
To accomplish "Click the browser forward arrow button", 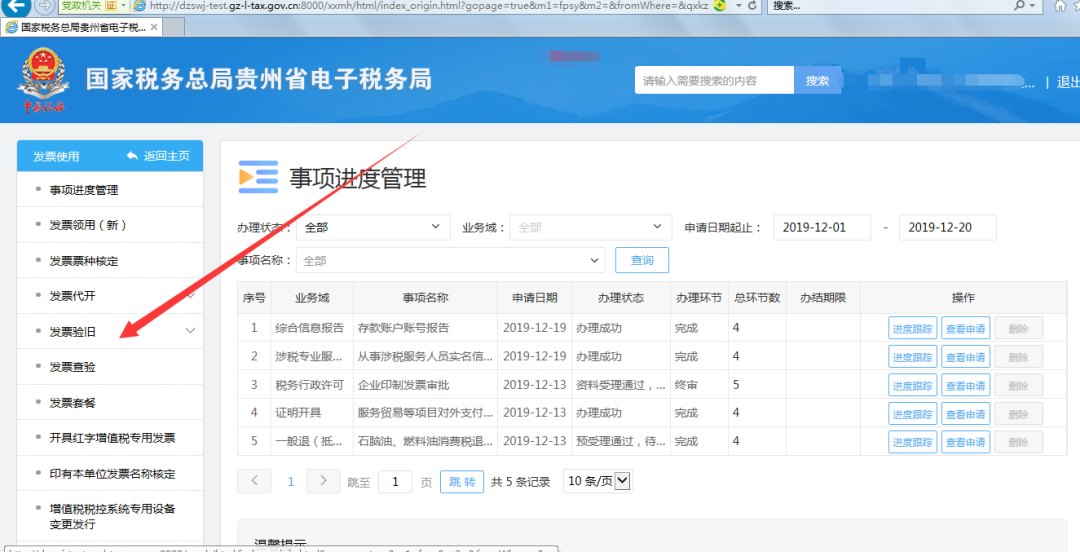I will pos(45,6).
